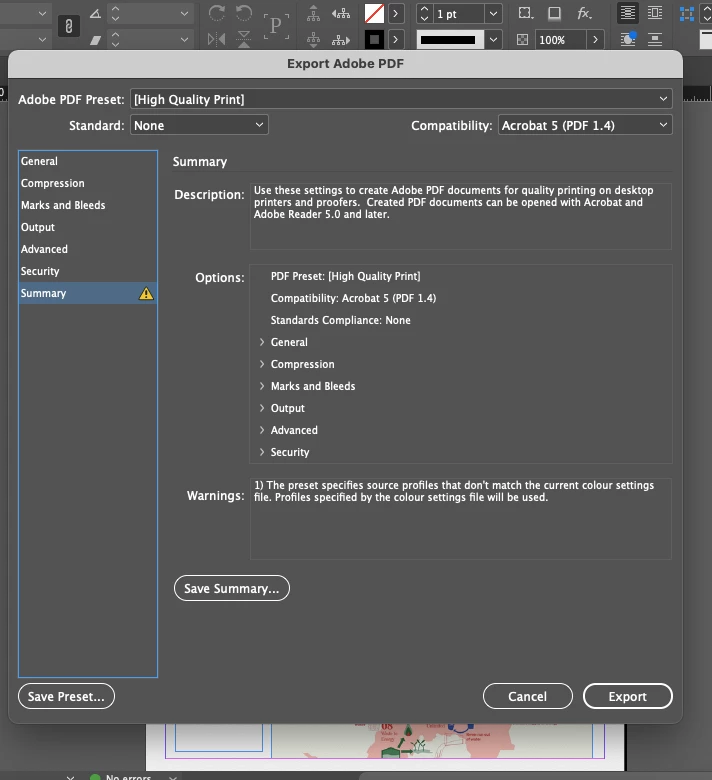
Task: Open the rotation angle dropdown
Action: pos(184,14)
